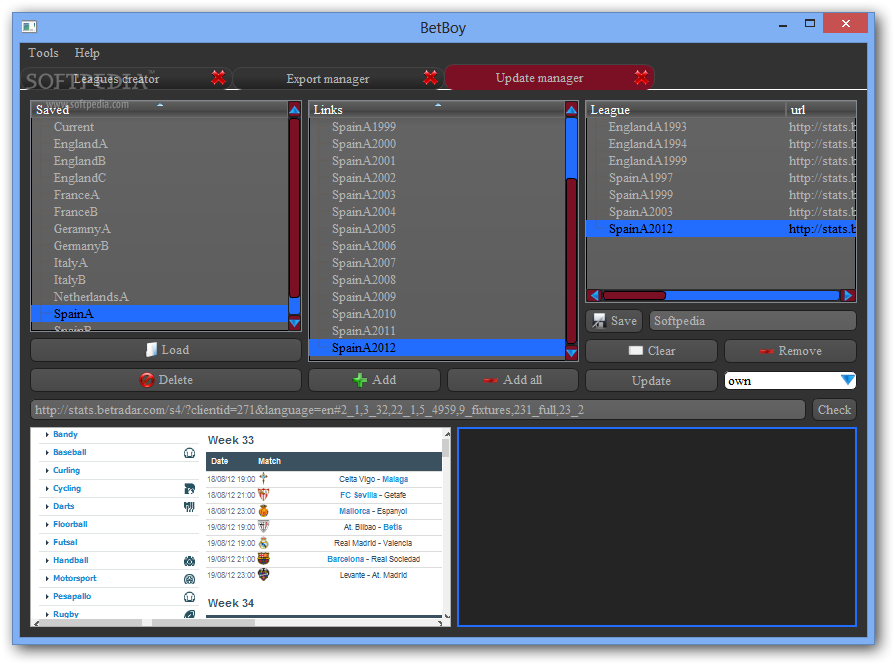The height and width of the screenshot is (665, 895).
Task: Click the League column header
Action: coord(687,109)
